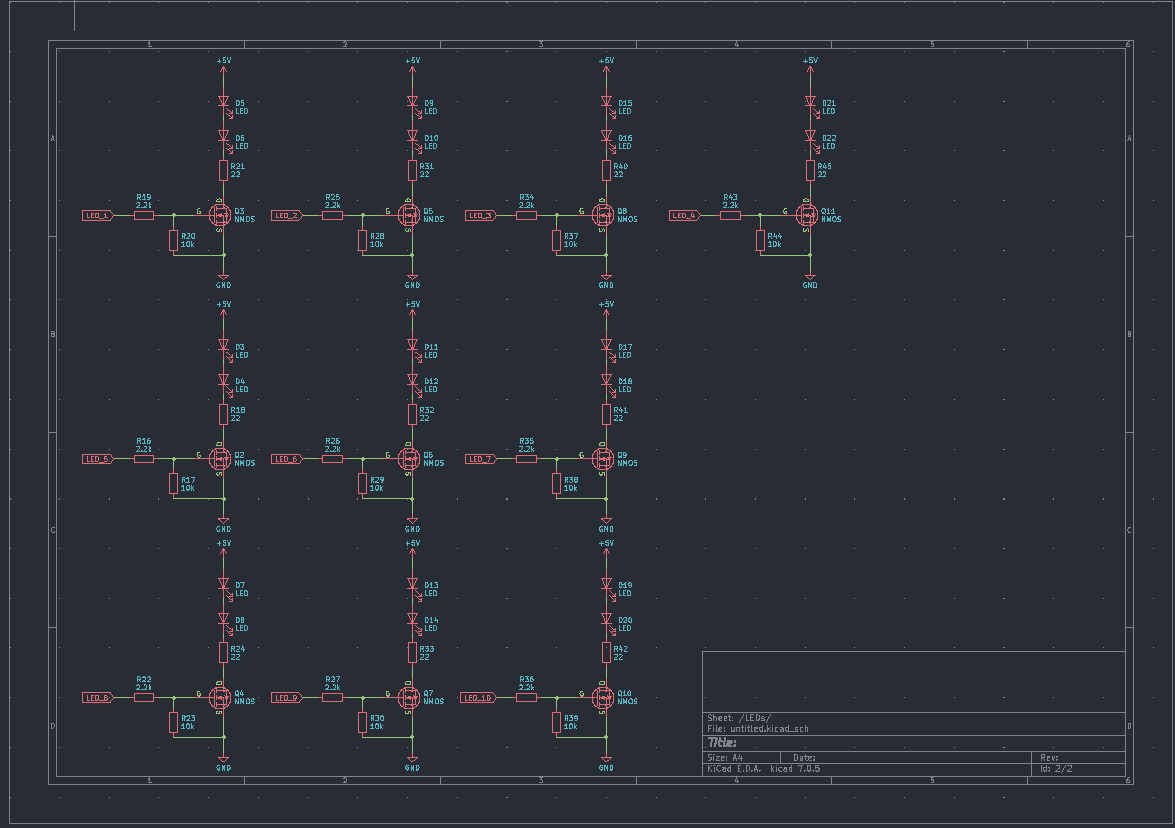Image resolution: width=1175 pixels, height=828 pixels.
Task: Select the R36 2.2k gate resistor
Action: tap(527, 697)
